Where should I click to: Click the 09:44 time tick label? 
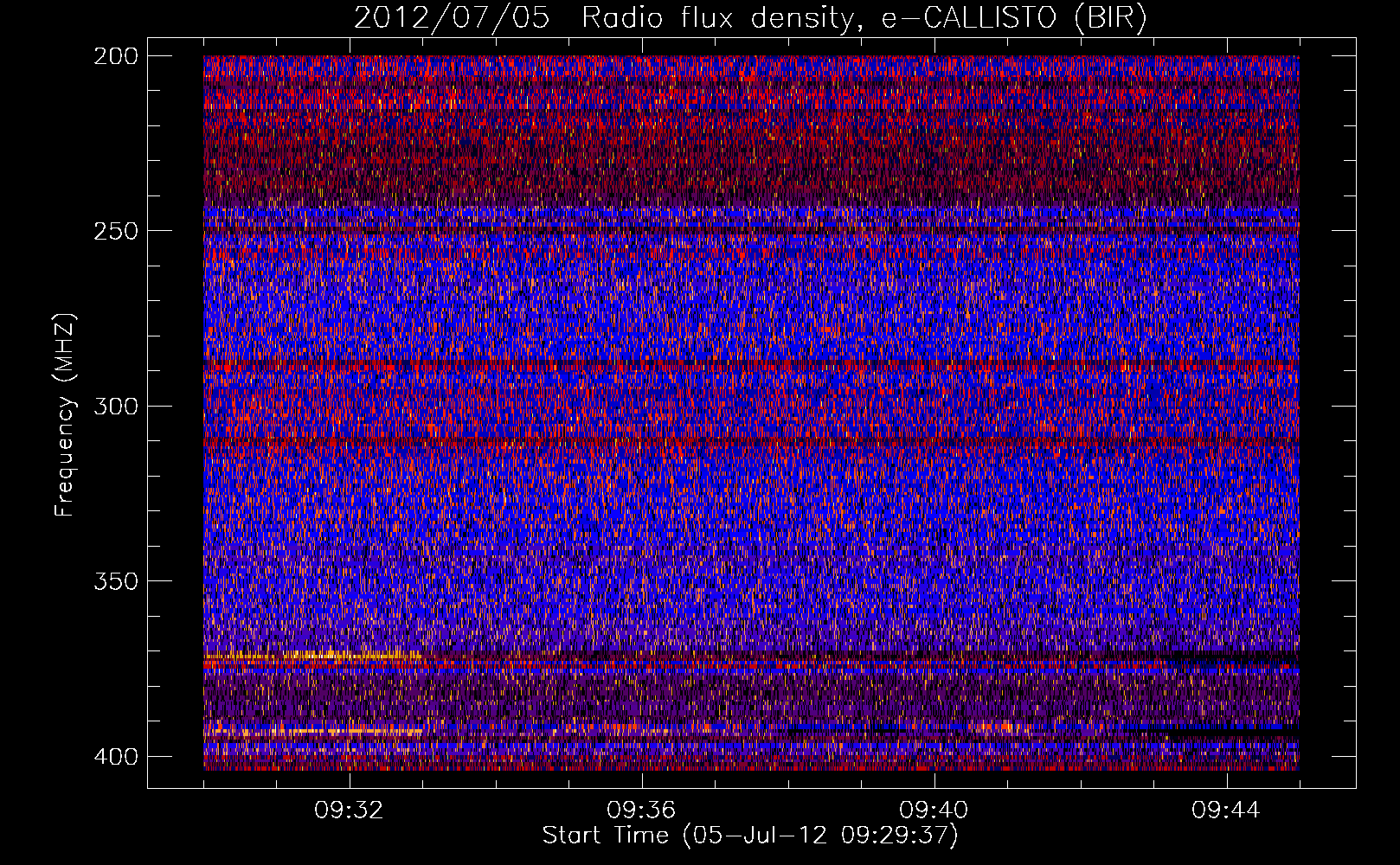point(1226,811)
